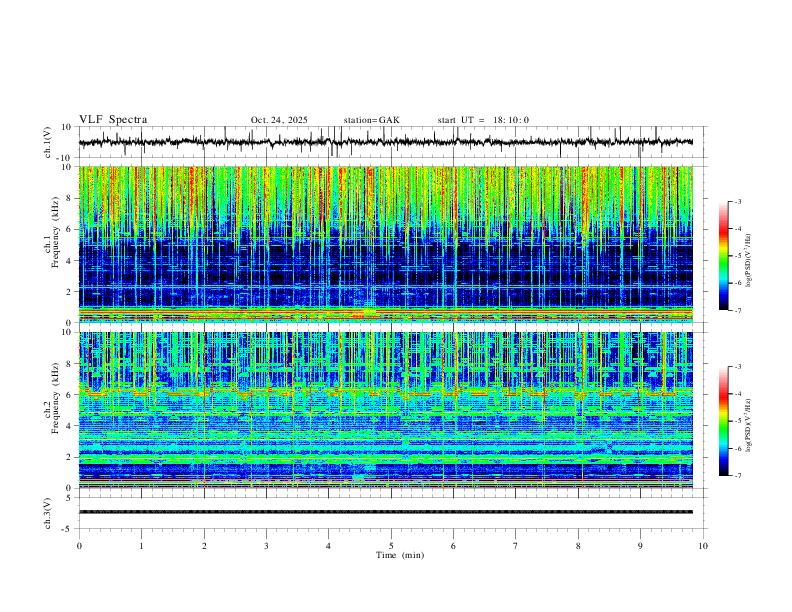This screenshot has height=612, width=792.
Task: Select the 'start UT = 18:10:0' label
Action: point(483,120)
